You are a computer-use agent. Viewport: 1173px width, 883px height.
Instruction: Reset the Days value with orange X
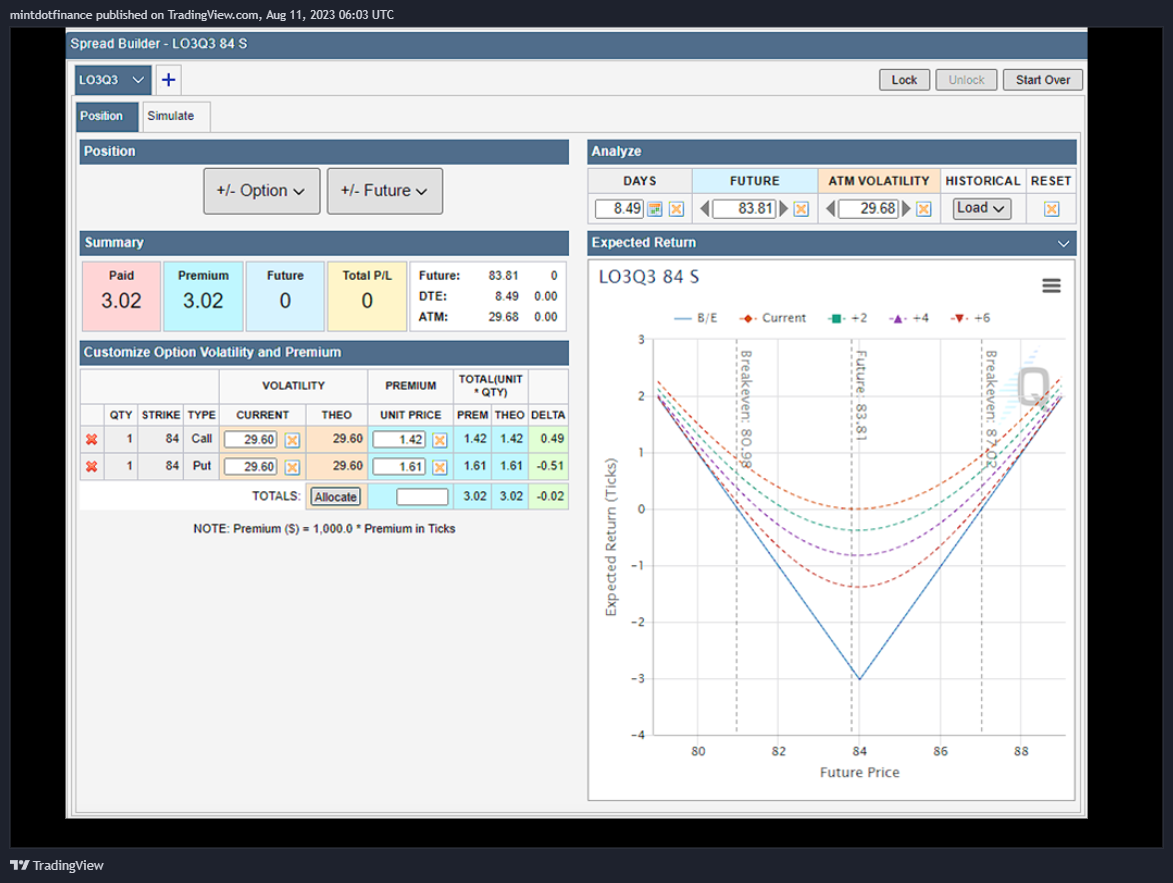coord(676,209)
